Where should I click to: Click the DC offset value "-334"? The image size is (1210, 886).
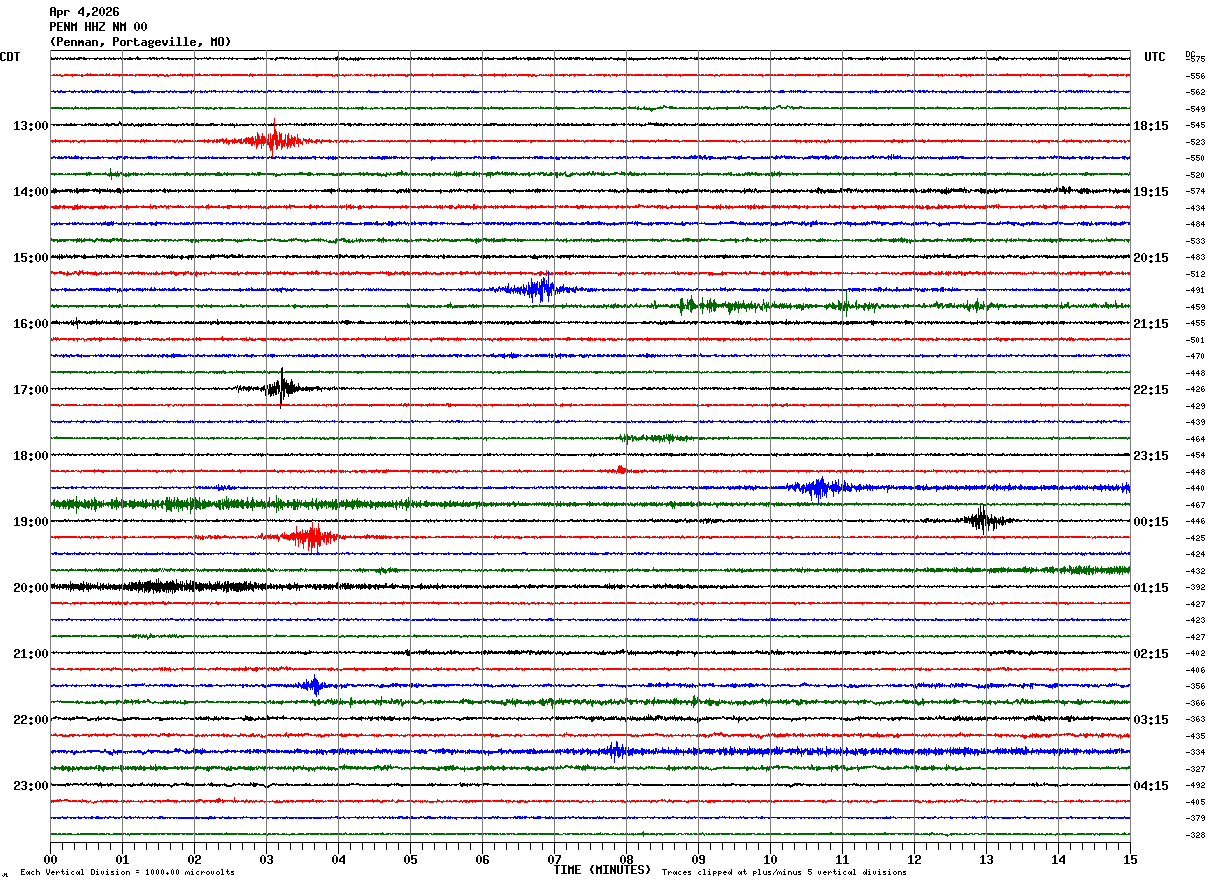[1195, 752]
